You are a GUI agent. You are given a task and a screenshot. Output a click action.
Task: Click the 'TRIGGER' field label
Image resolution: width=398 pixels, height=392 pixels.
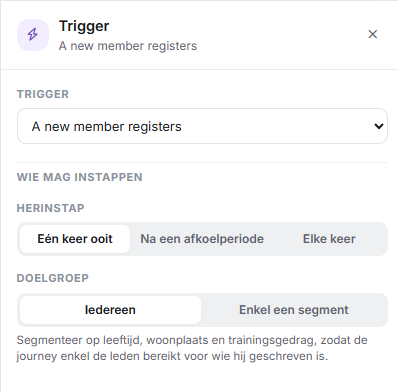point(43,94)
